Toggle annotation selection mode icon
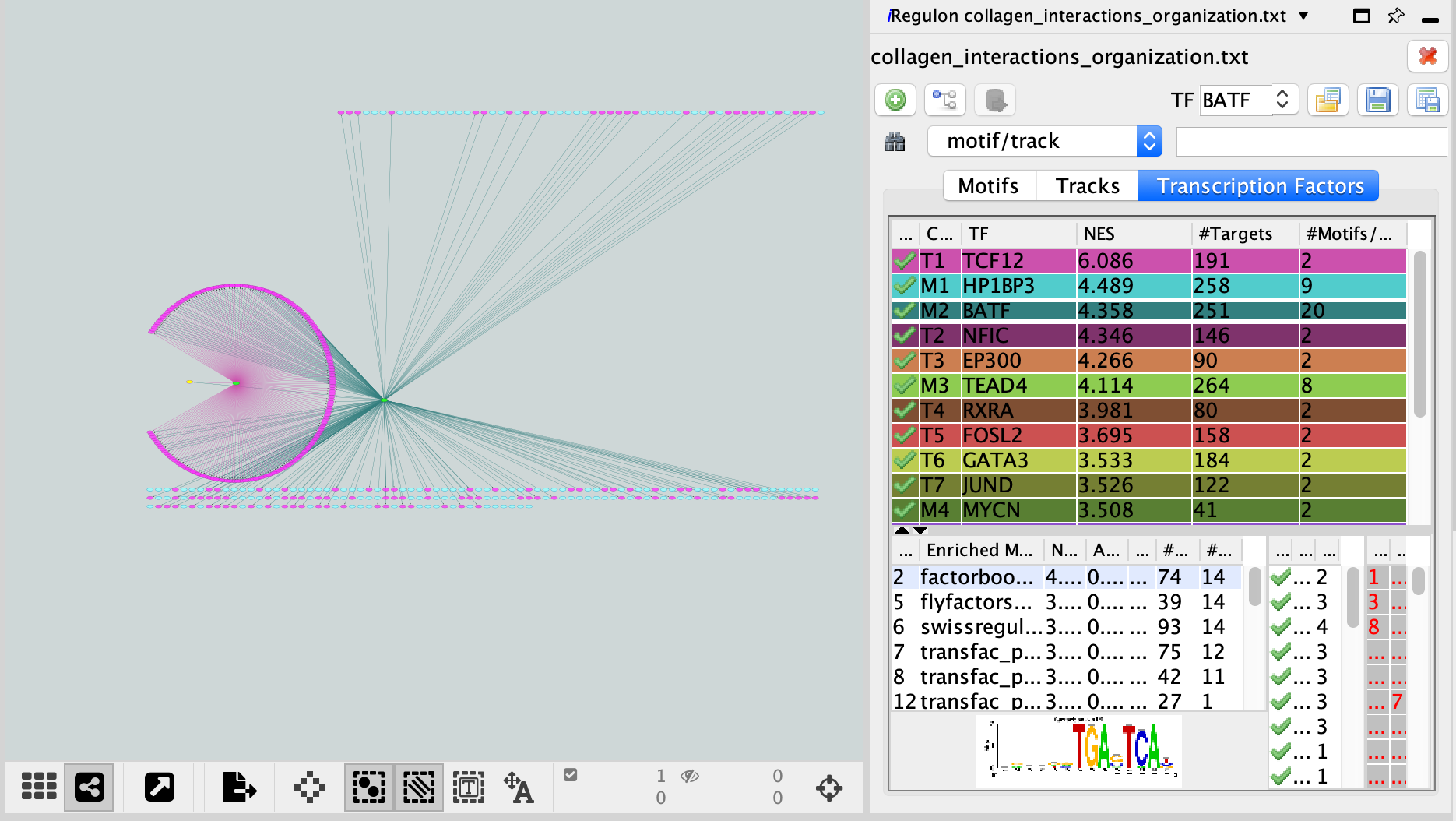This screenshot has width=1456, height=821. tap(469, 787)
